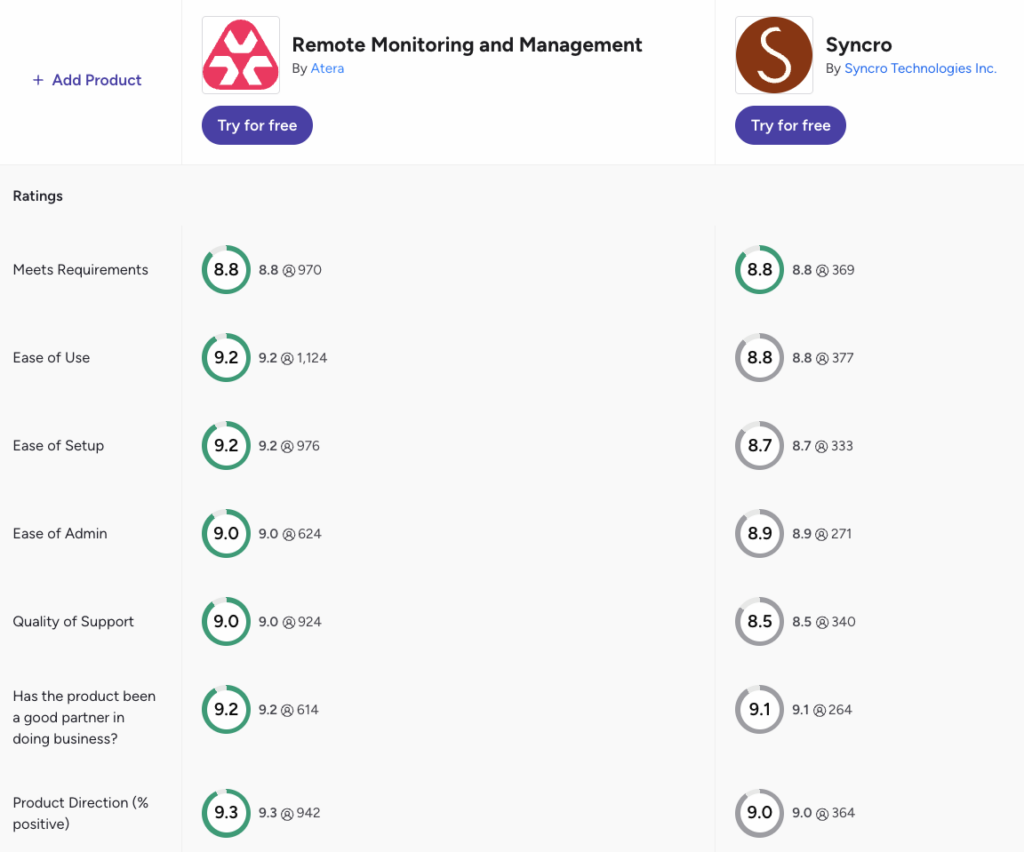Click the Ease of Use row label
The width and height of the screenshot is (1024, 852).
point(52,358)
